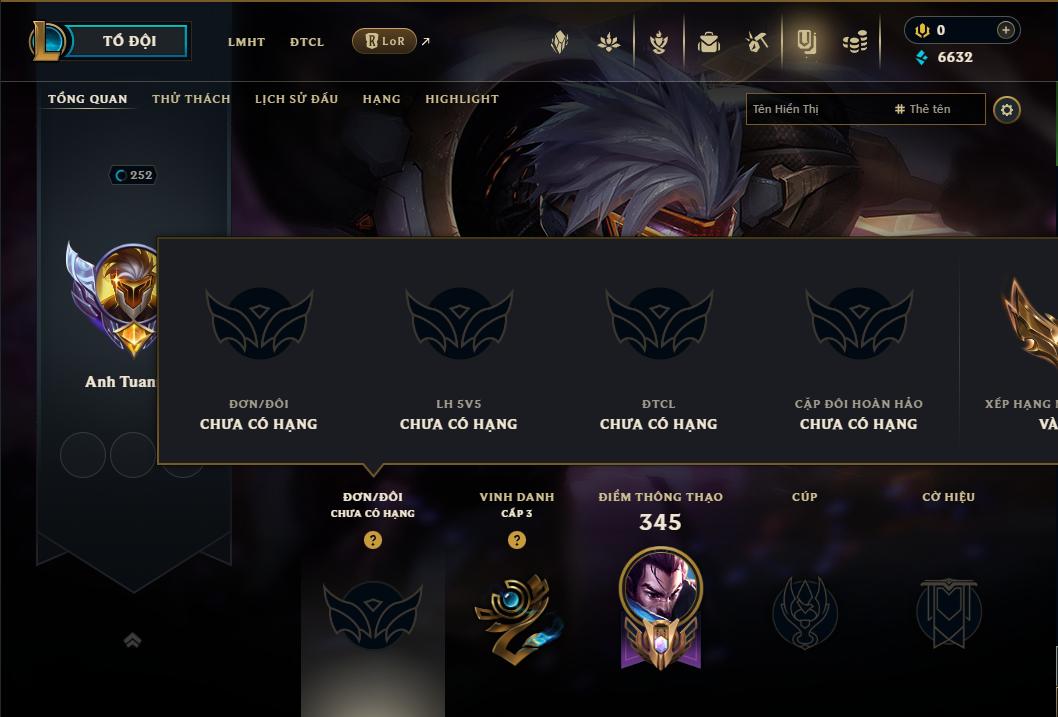Select the Điểm Thông Thạo champion mastery emblem

661,609
